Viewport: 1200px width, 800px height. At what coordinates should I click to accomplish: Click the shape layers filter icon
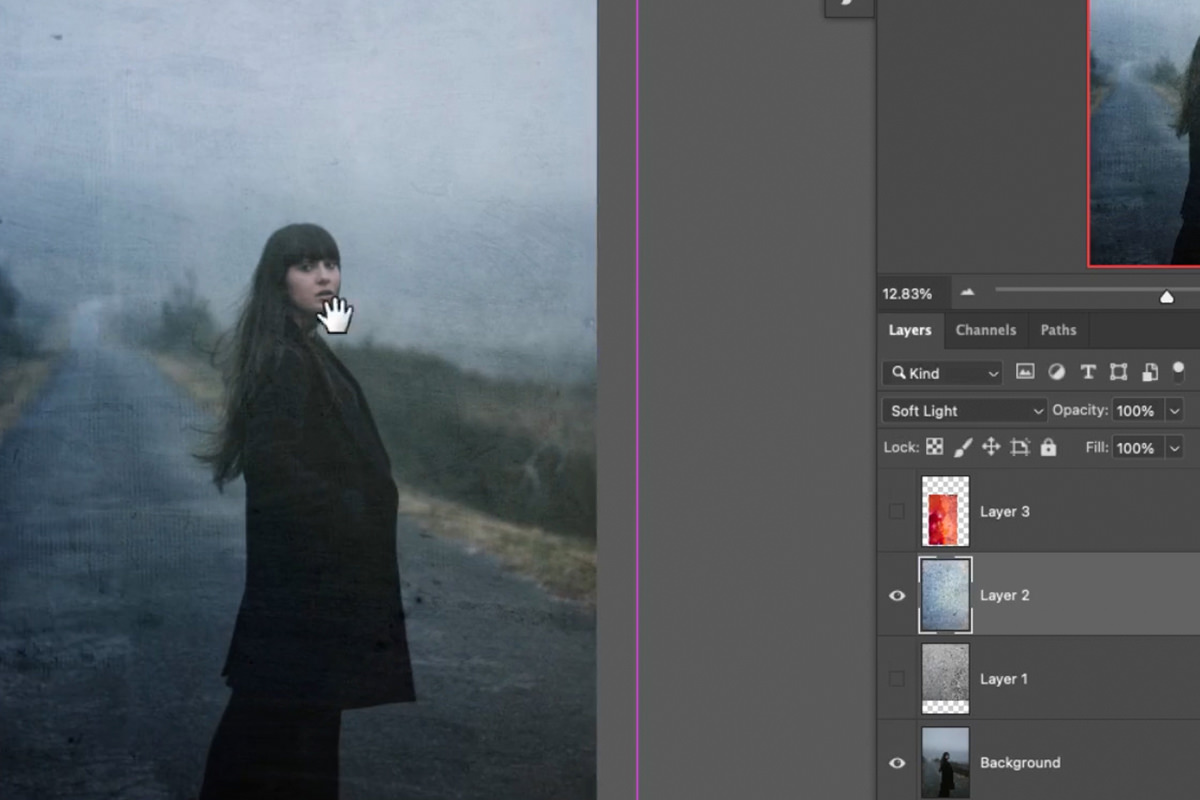1120,372
